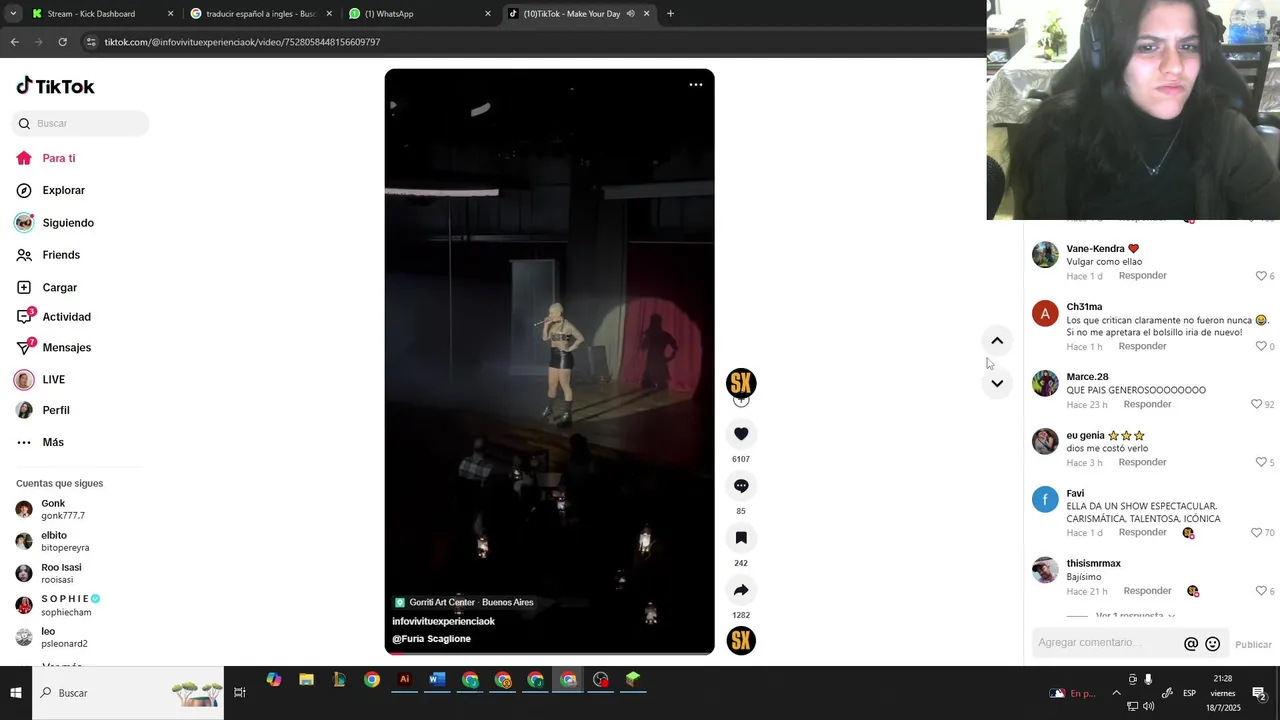Open SOPHIE's followed account
The image size is (1280, 720).
pos(58,605)
